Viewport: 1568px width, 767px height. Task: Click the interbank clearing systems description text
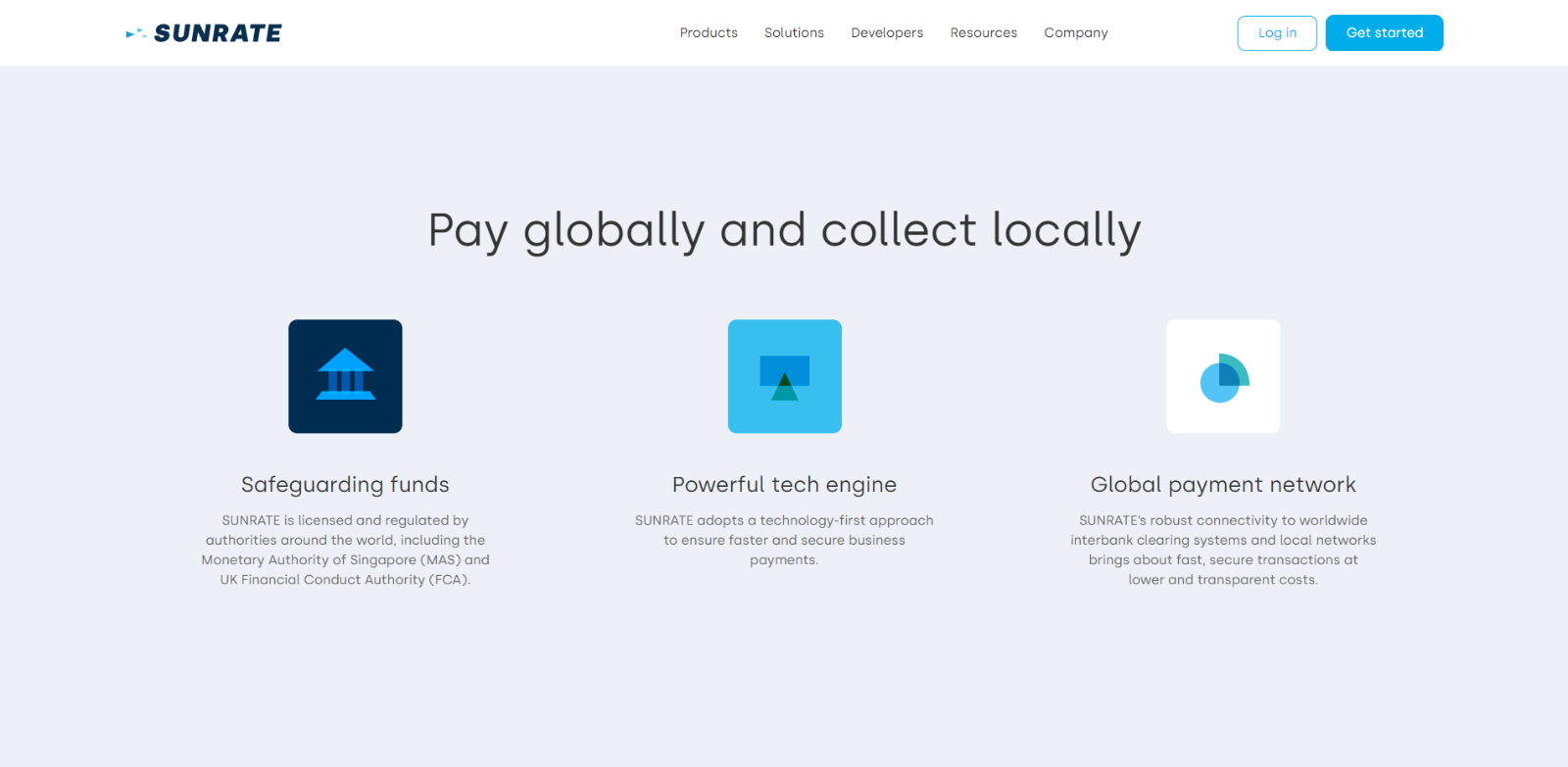(1223, 551)
